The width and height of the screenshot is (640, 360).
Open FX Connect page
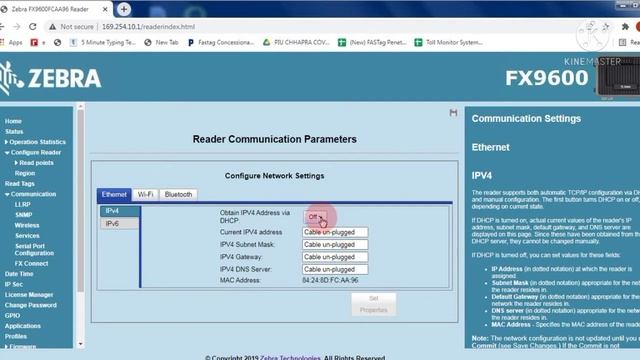coord(31,264)
